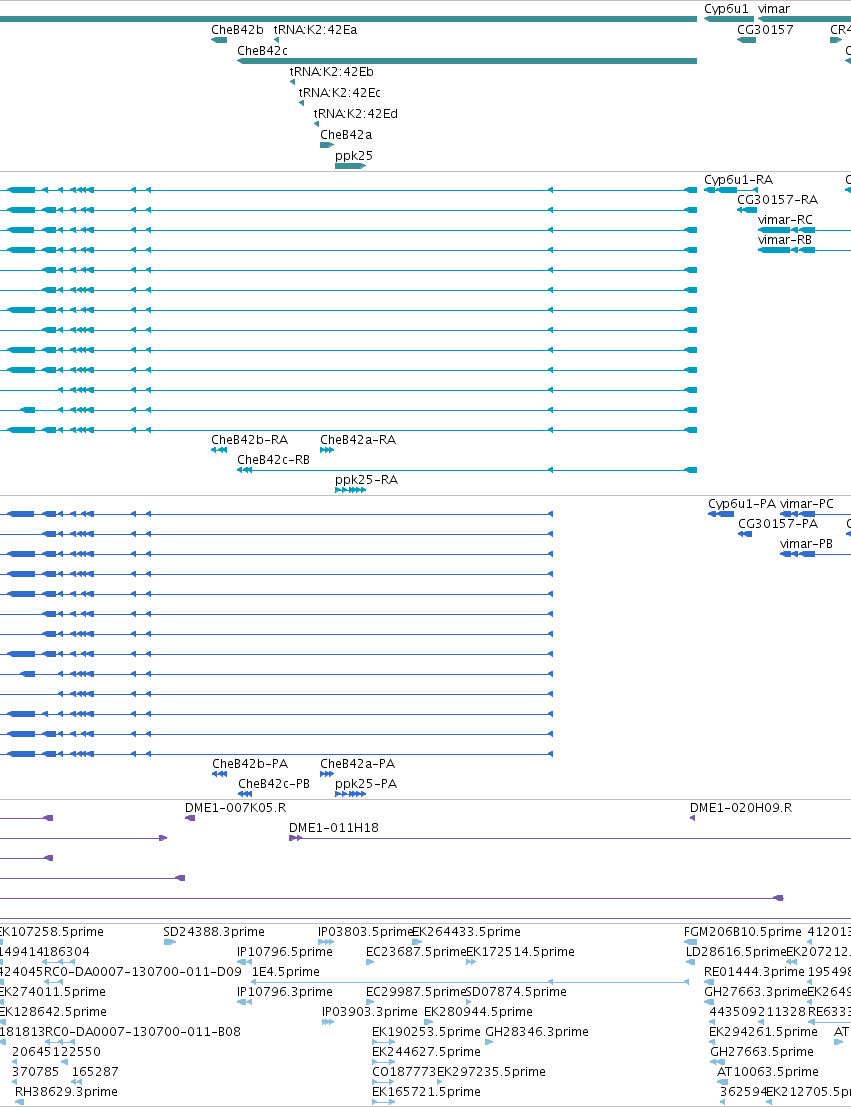The height and width of the screenshot is (1107, 851).
Task: Select the RH38629.3prime EST label
Action: pyautogui.click(x=66, y=1091)
